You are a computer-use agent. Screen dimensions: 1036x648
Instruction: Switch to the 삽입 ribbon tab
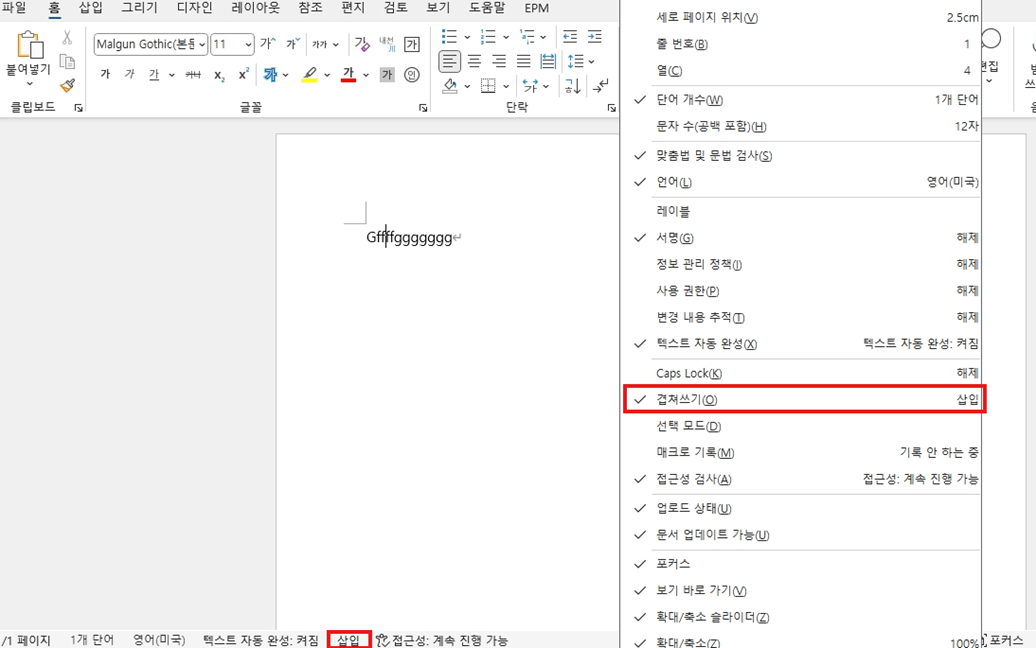tap(91, 8)
